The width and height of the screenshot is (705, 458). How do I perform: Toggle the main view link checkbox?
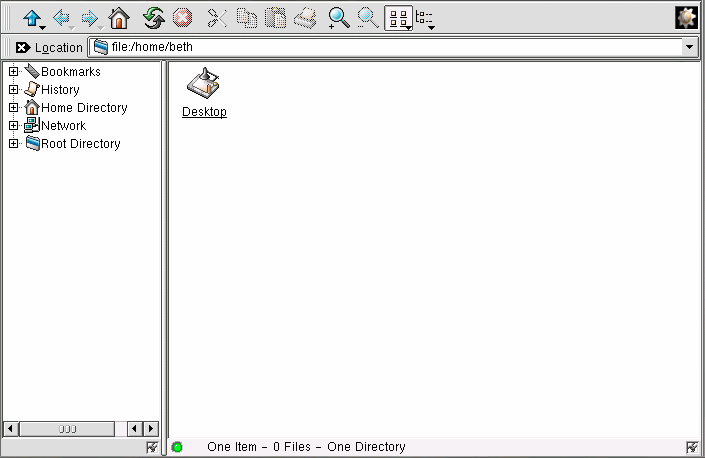click(x=692, y=447)
